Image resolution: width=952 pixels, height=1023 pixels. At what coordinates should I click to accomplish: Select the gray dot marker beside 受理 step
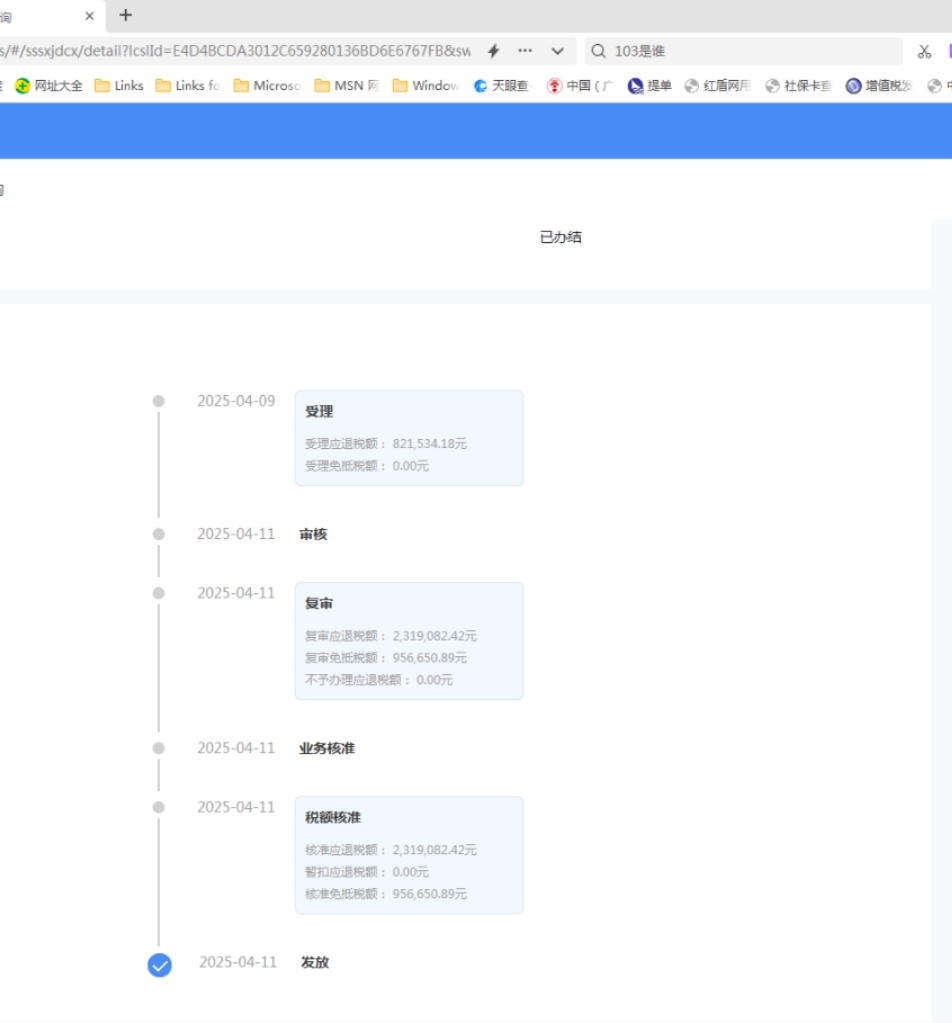[158, 400]
